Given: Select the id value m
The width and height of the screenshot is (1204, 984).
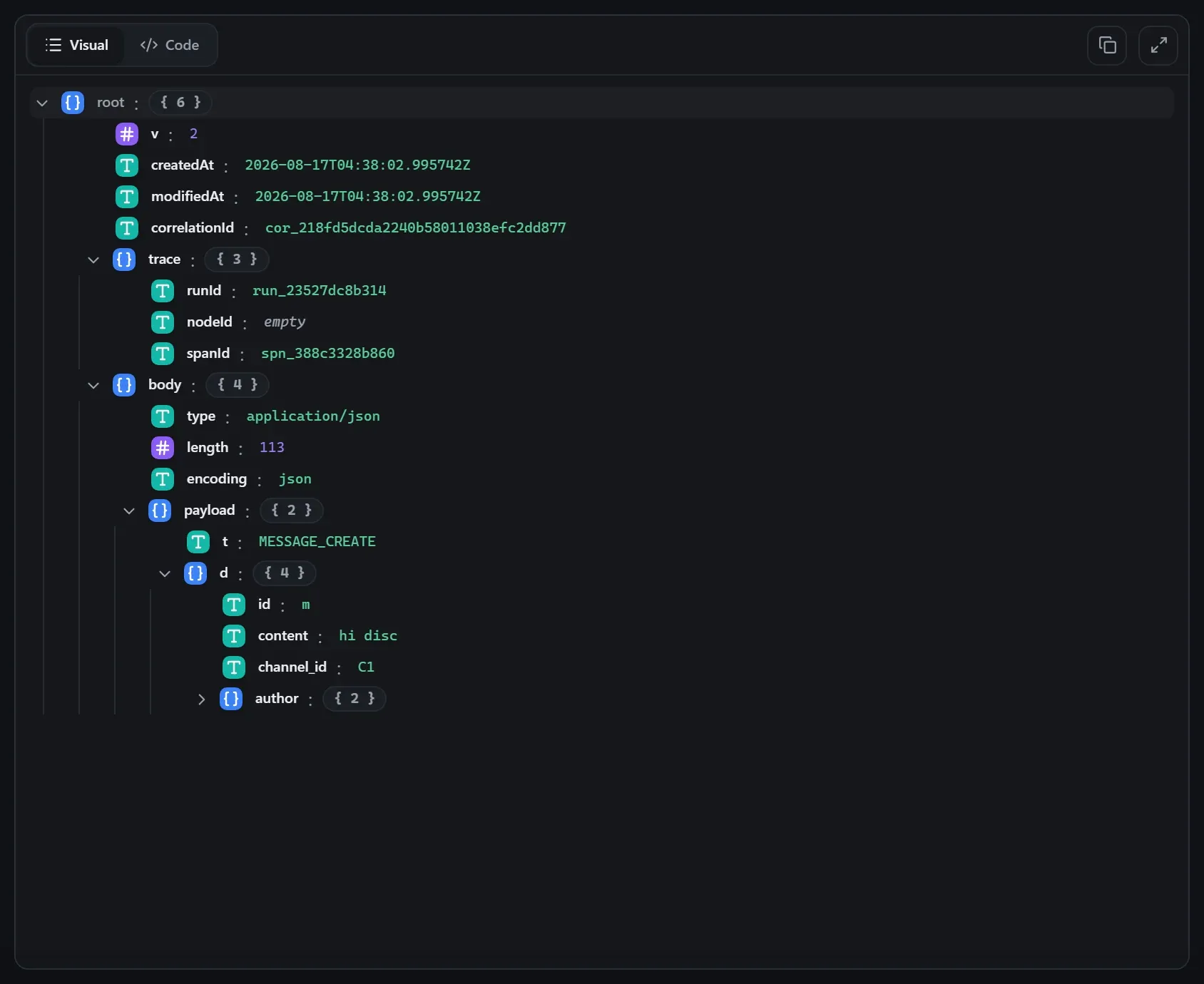Looking at the screenshot, I should [306, 605].
